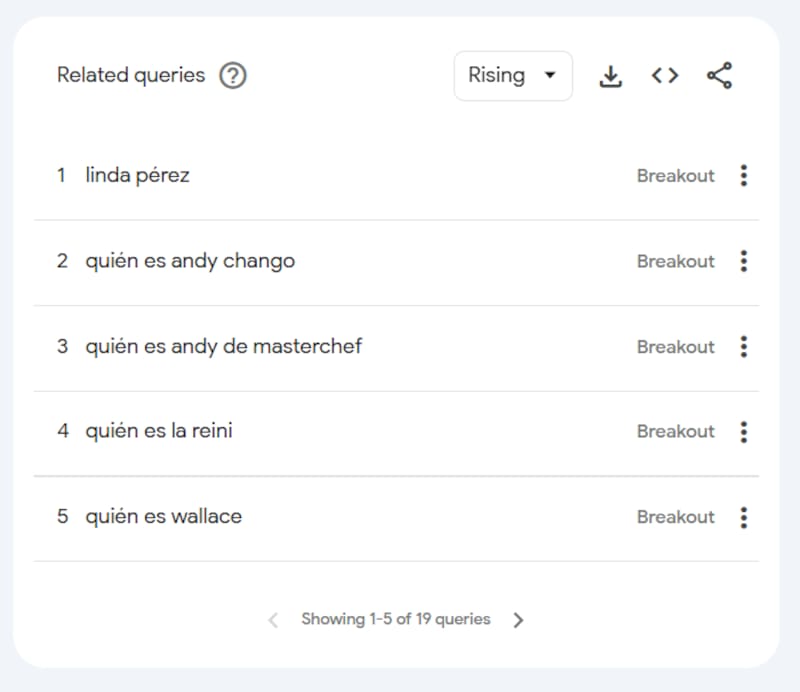Open three-dot menu for andy de masterchef

(x=743, y=347)
